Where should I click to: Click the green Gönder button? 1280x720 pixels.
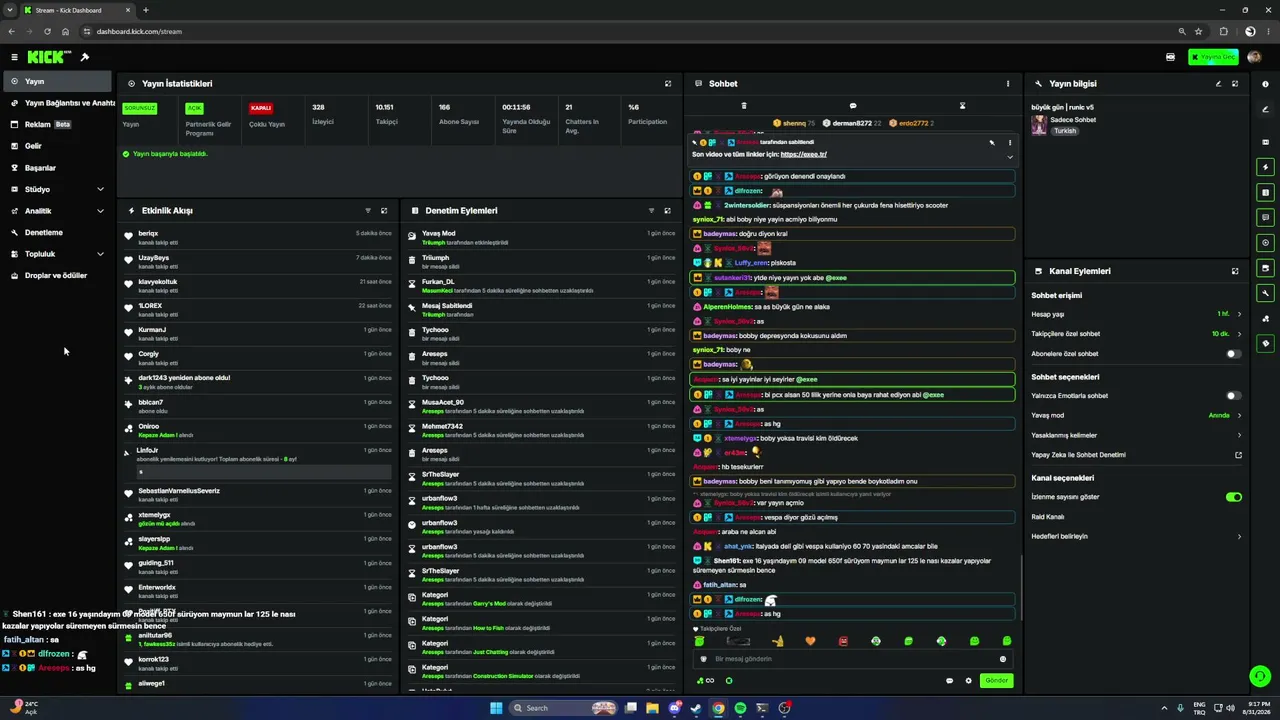(996, 681)
